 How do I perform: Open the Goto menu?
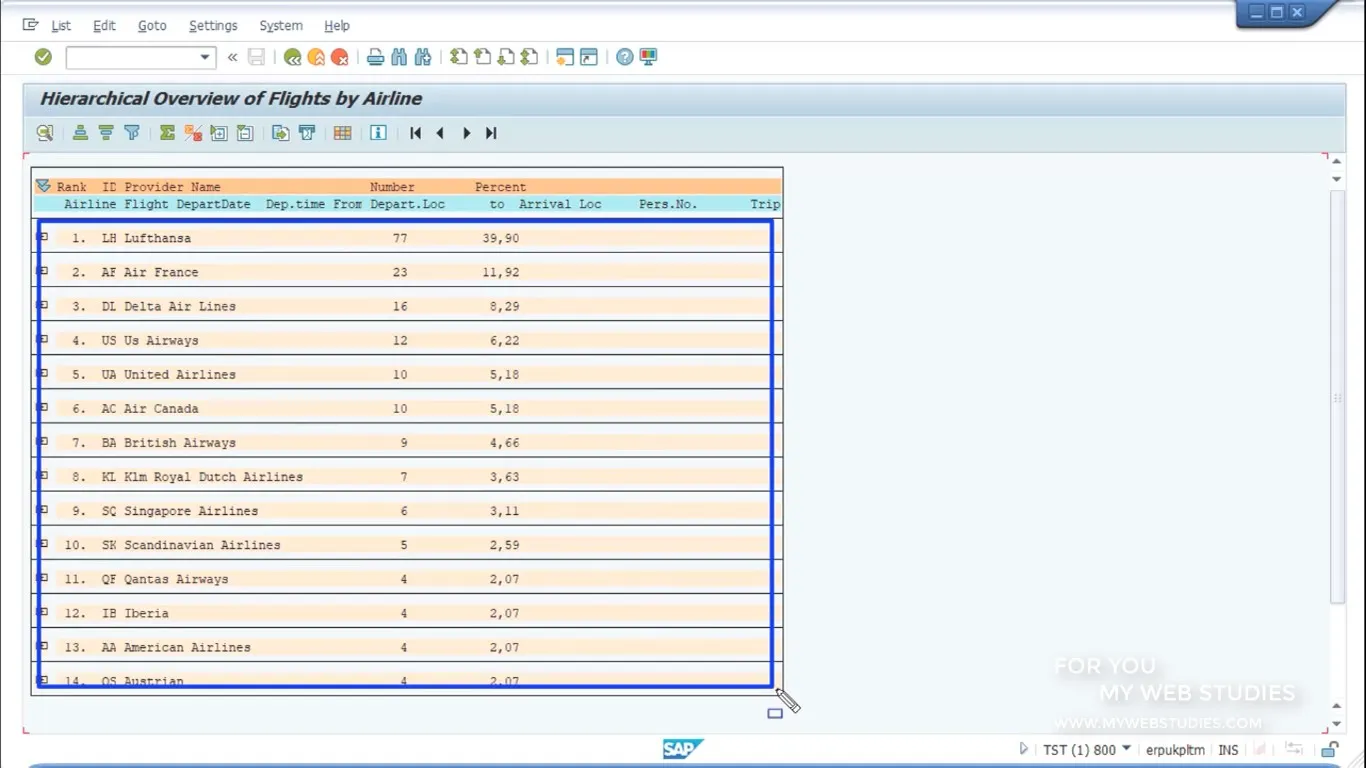152,25
